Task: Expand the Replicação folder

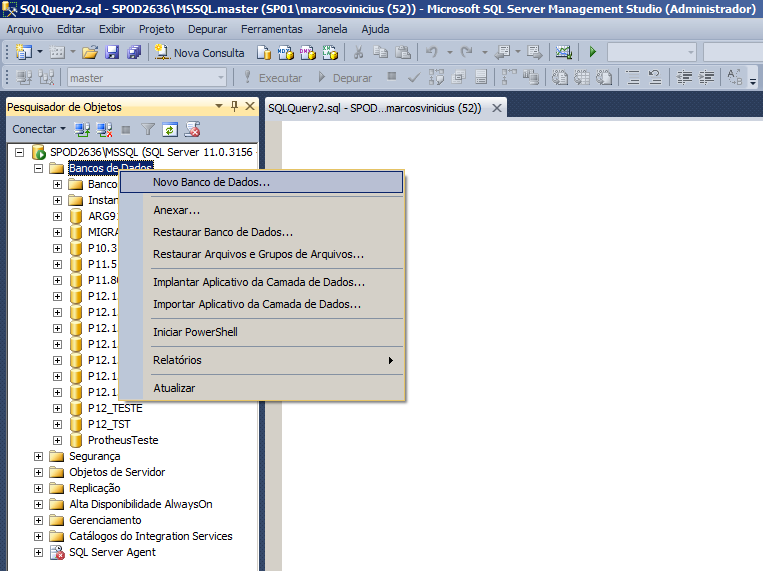Action: [x=38, y=488]
